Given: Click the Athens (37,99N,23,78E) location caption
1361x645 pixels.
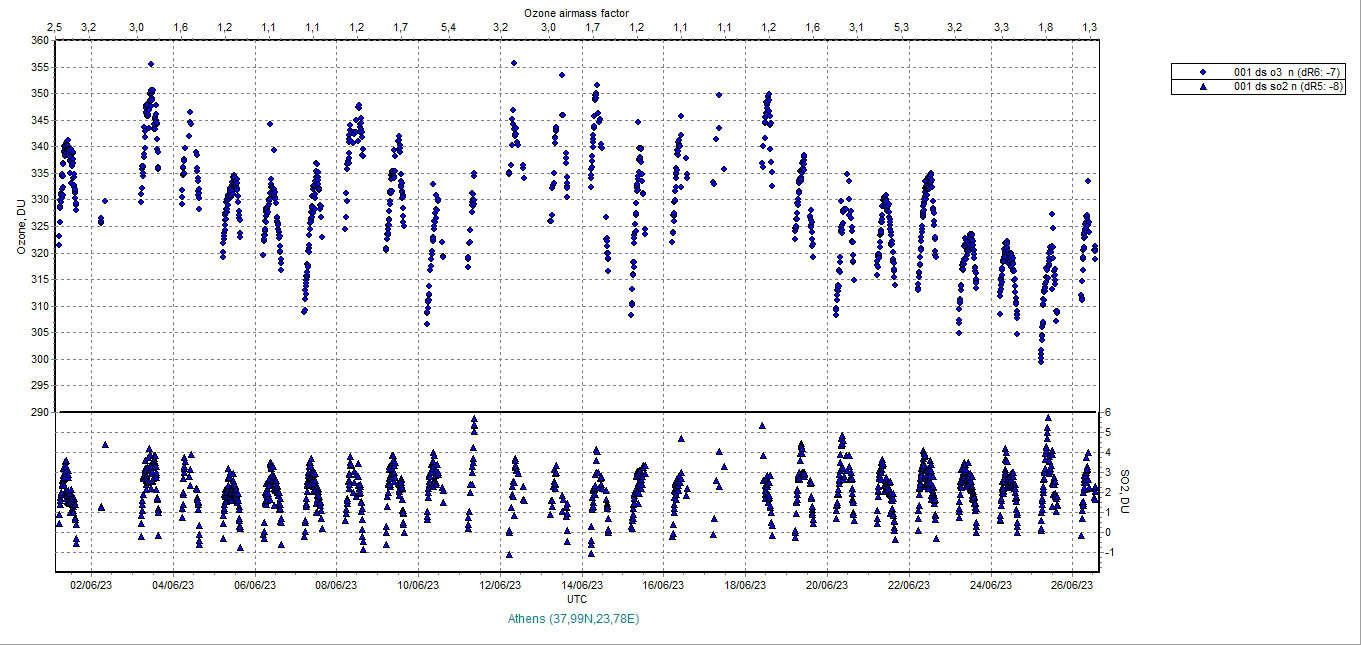Looking at the screenshot, I should click(x=573, y=619).
